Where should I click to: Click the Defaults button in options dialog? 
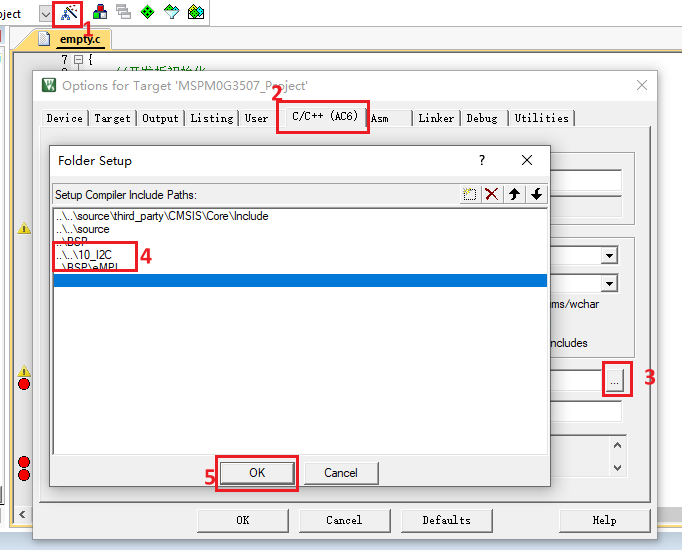point(446,520)
